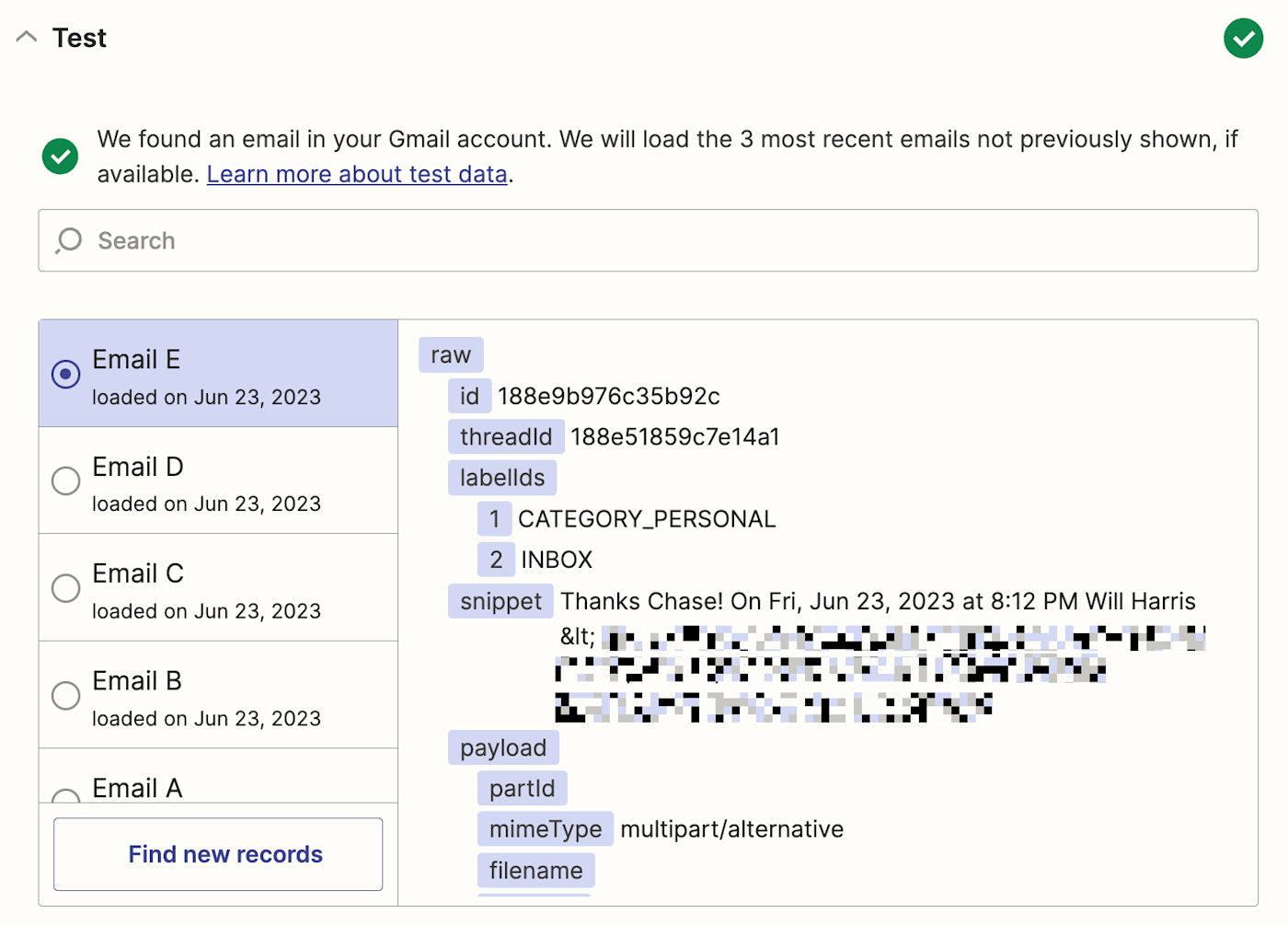The width and height of the screenshot is (1288, 926).
Task: Click the id value 188e9b976c35b92c
Action: coord(609,396)
